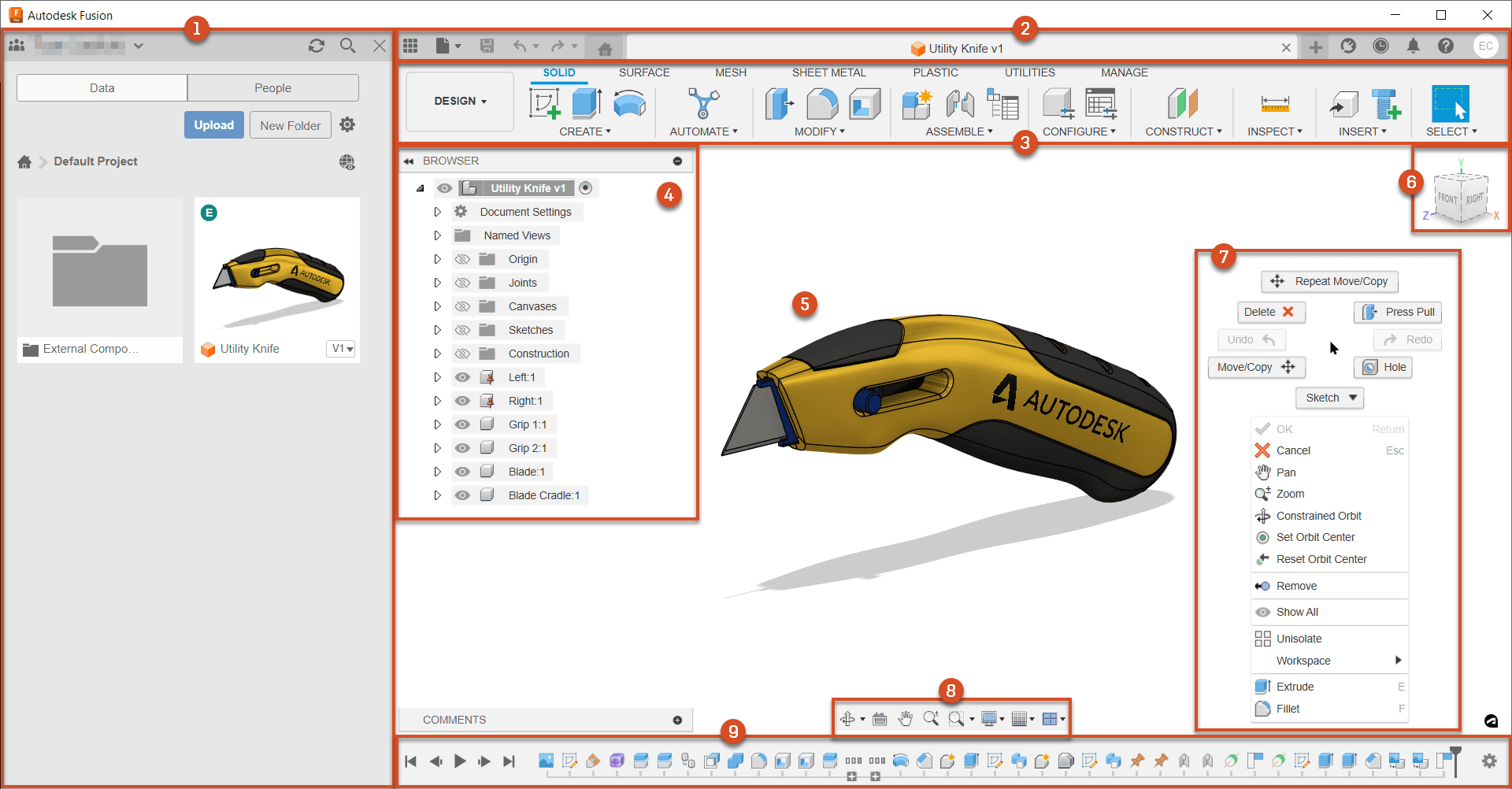The width and height of the screenshot is (1512, 789).
Task: Hide the Blade:1 component
Action: [462, 471]
